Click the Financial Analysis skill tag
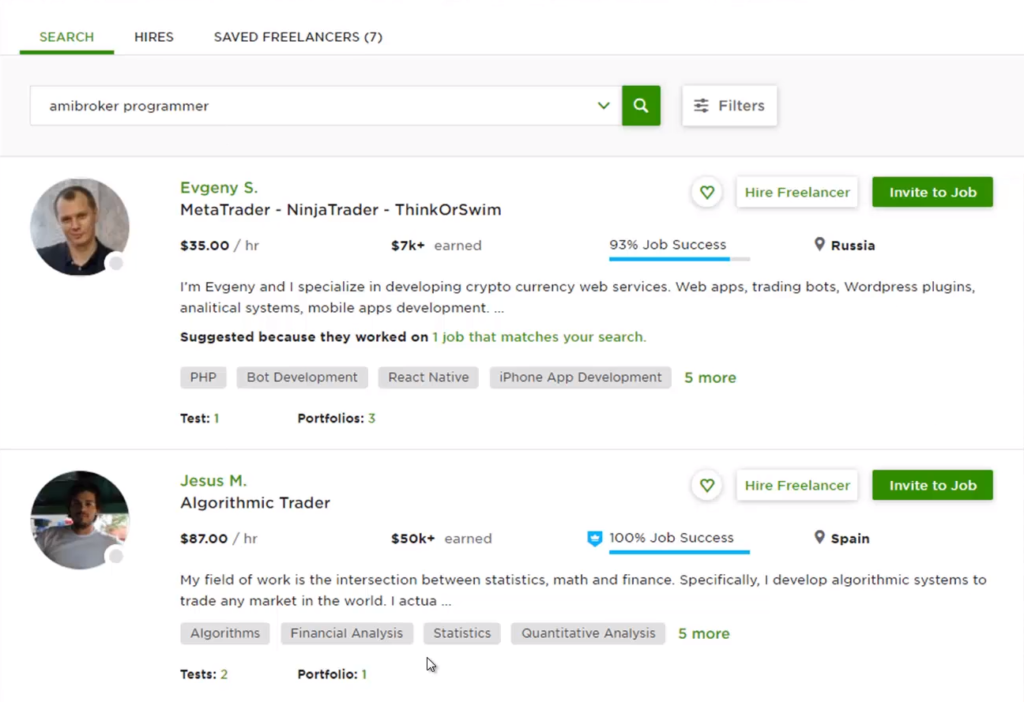 pyautogui.click(x=347, y=633)
